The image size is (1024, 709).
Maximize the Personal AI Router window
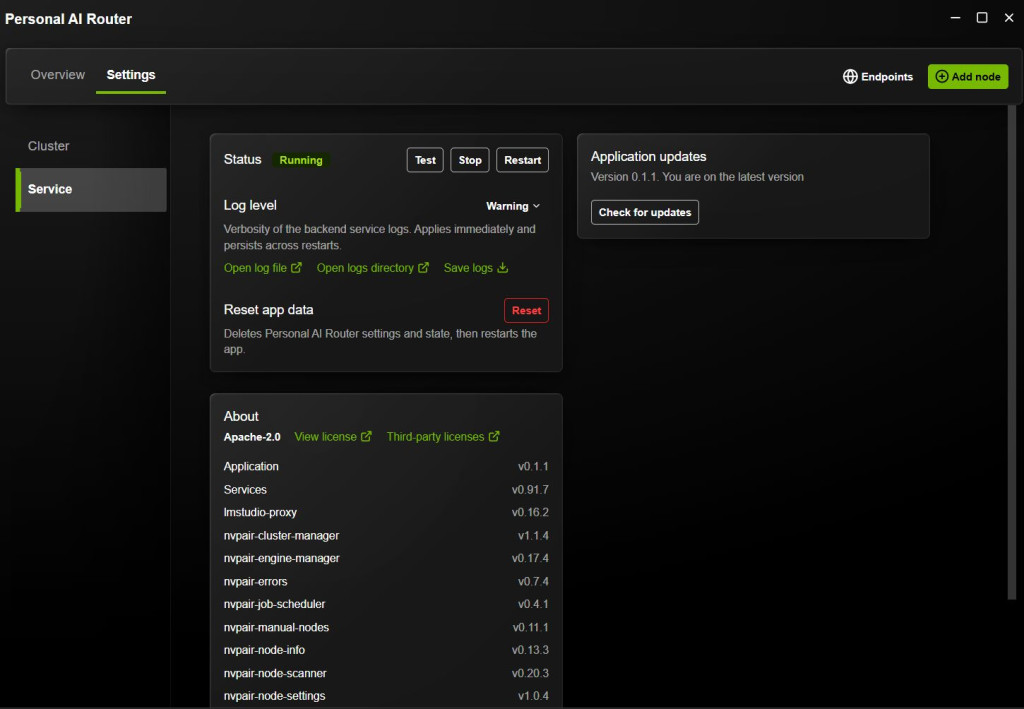pos(982,18)
